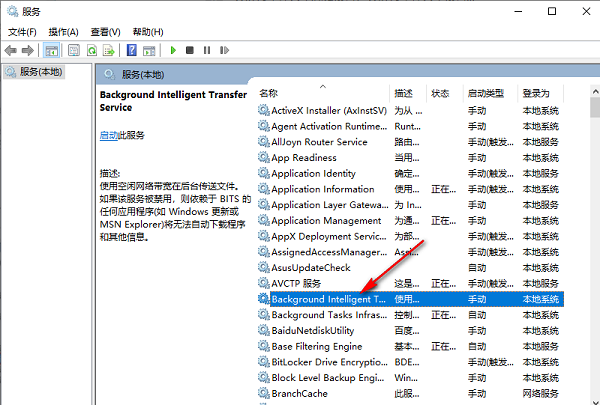Image resolution: width=600 pixels, height=405 pixels.
Task: Click gear icon of BaiduNetdiskUtility row
Action: point(263,330)
